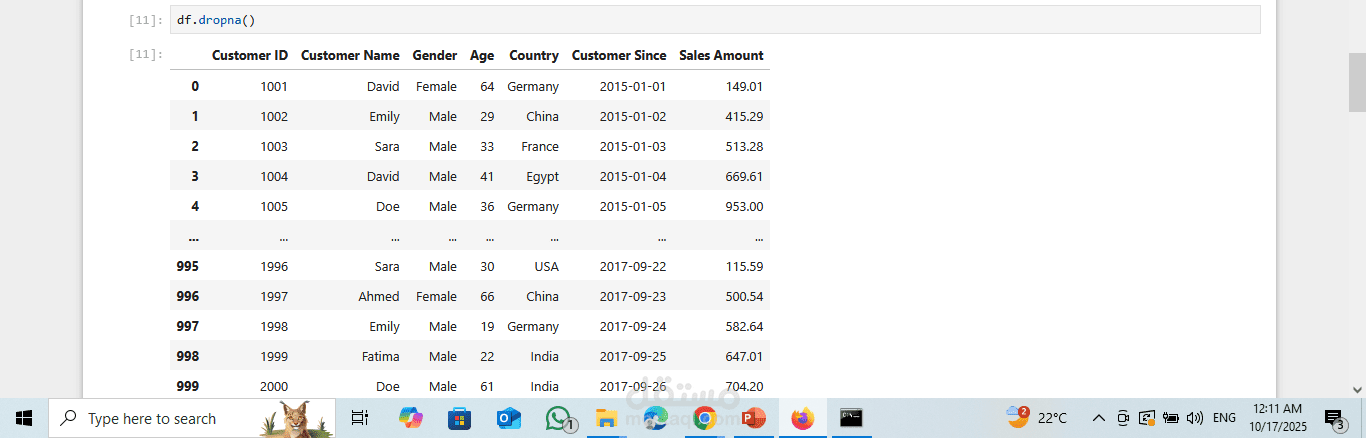This screenshot has width=1366, height=438.
Task: Open WhatsApp taskbar icon
Action: click(x=559, y=418)
